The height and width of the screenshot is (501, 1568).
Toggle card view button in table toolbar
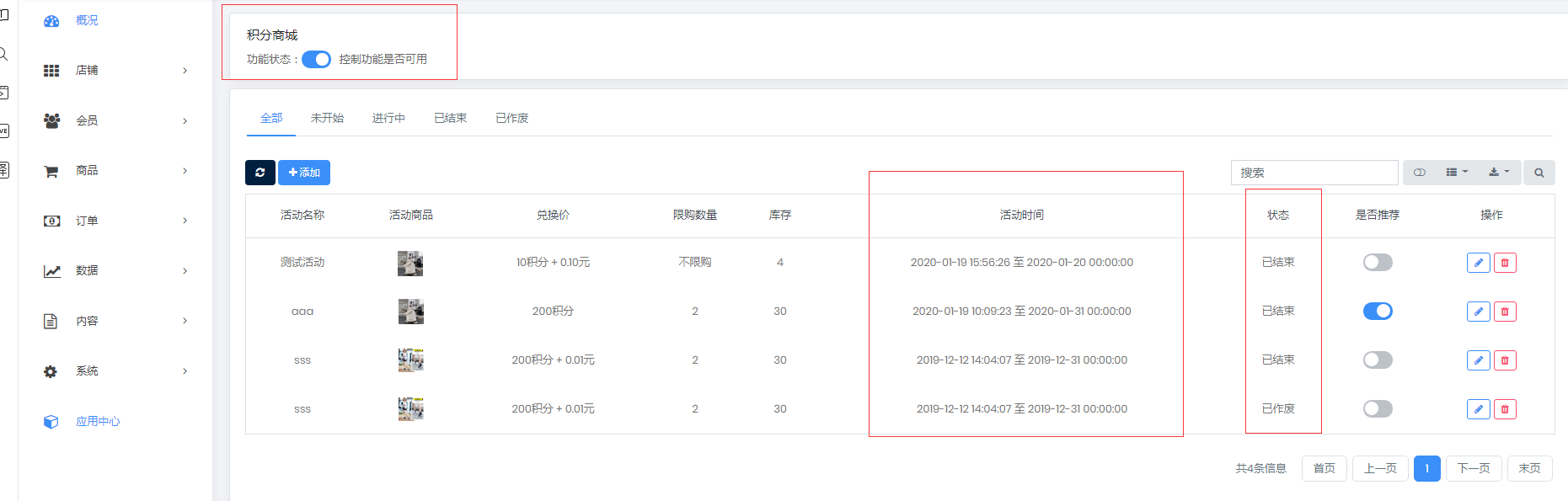[x=1420, y=173]
